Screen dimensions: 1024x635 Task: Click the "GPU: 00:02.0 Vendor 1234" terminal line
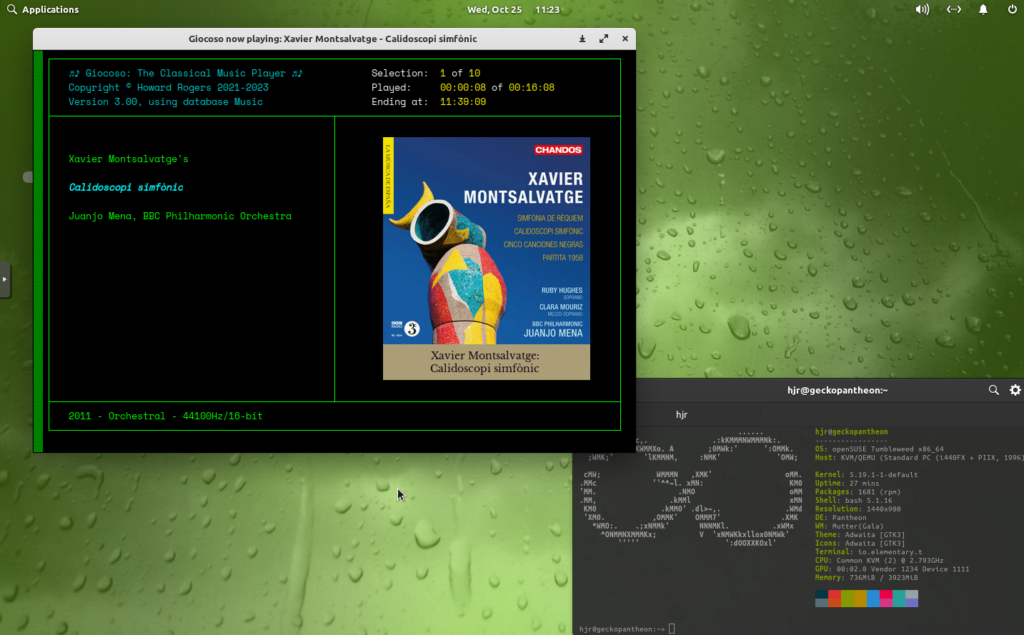coord(892,569)
